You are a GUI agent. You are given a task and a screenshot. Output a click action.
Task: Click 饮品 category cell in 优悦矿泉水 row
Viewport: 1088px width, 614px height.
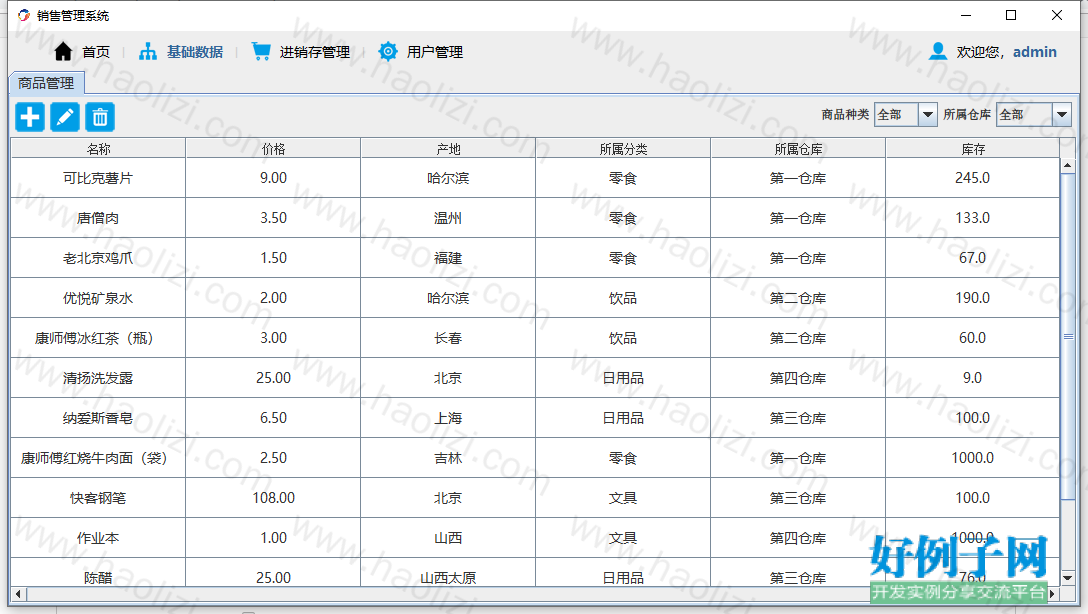pos(623,298)
